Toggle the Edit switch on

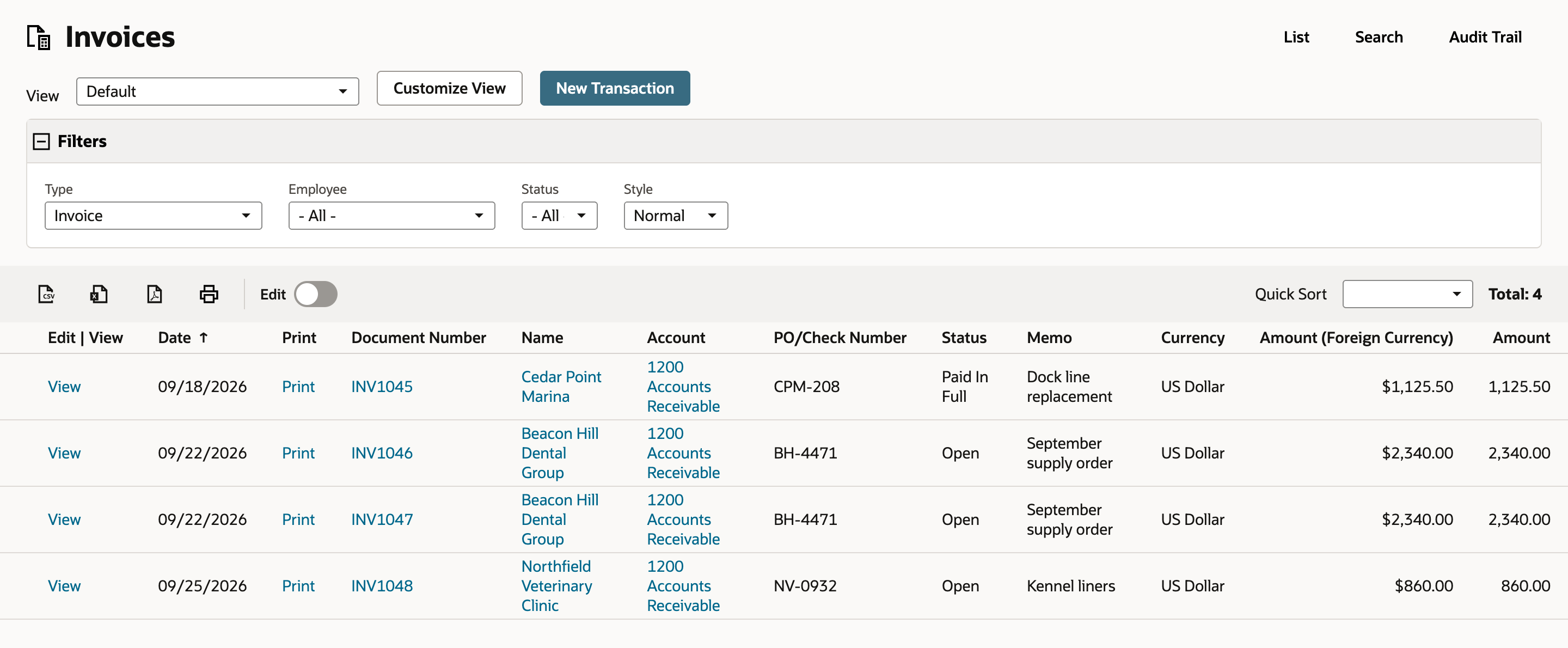[x=315, y=294]
